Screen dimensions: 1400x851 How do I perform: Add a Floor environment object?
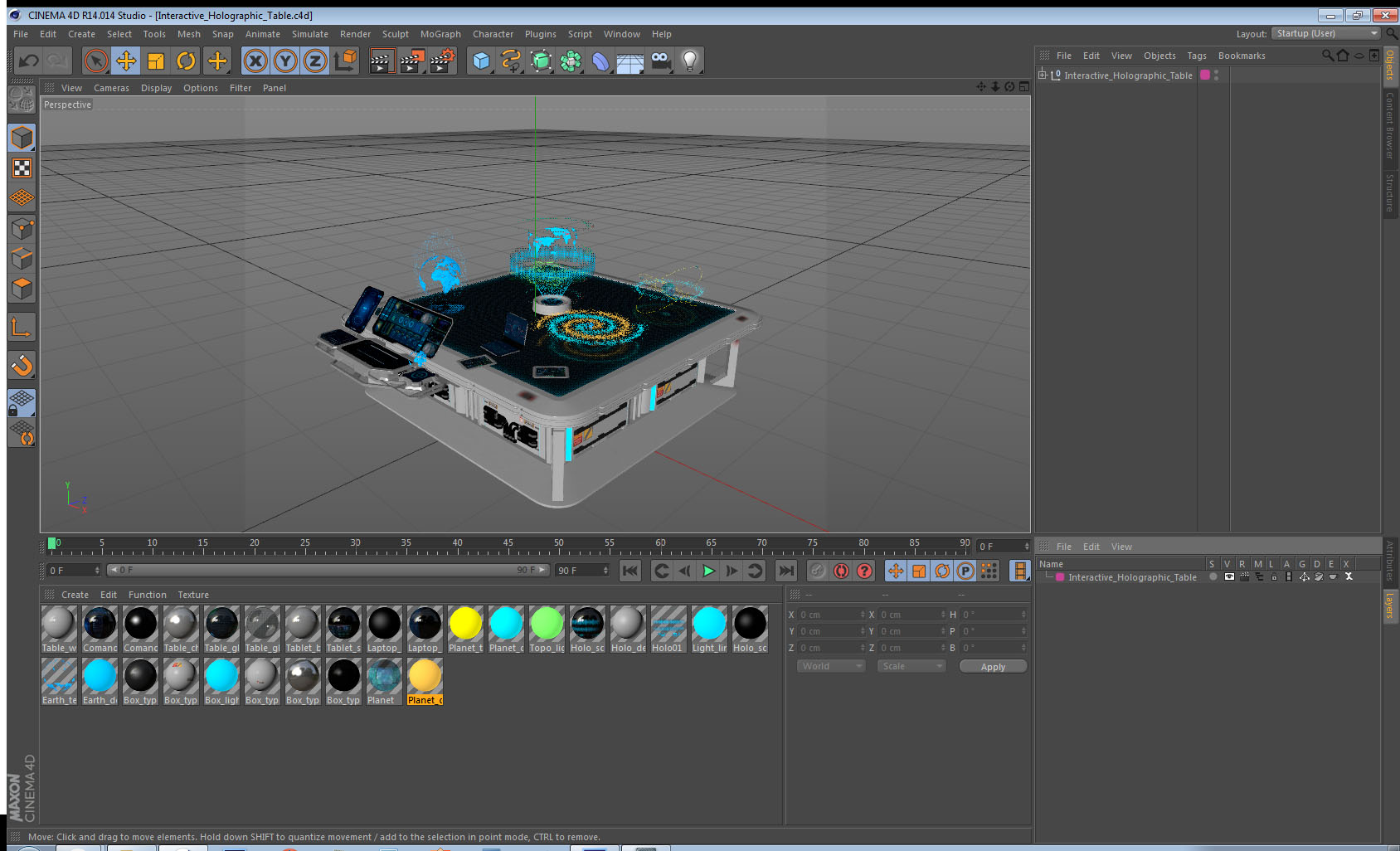(x=630, y=61)
